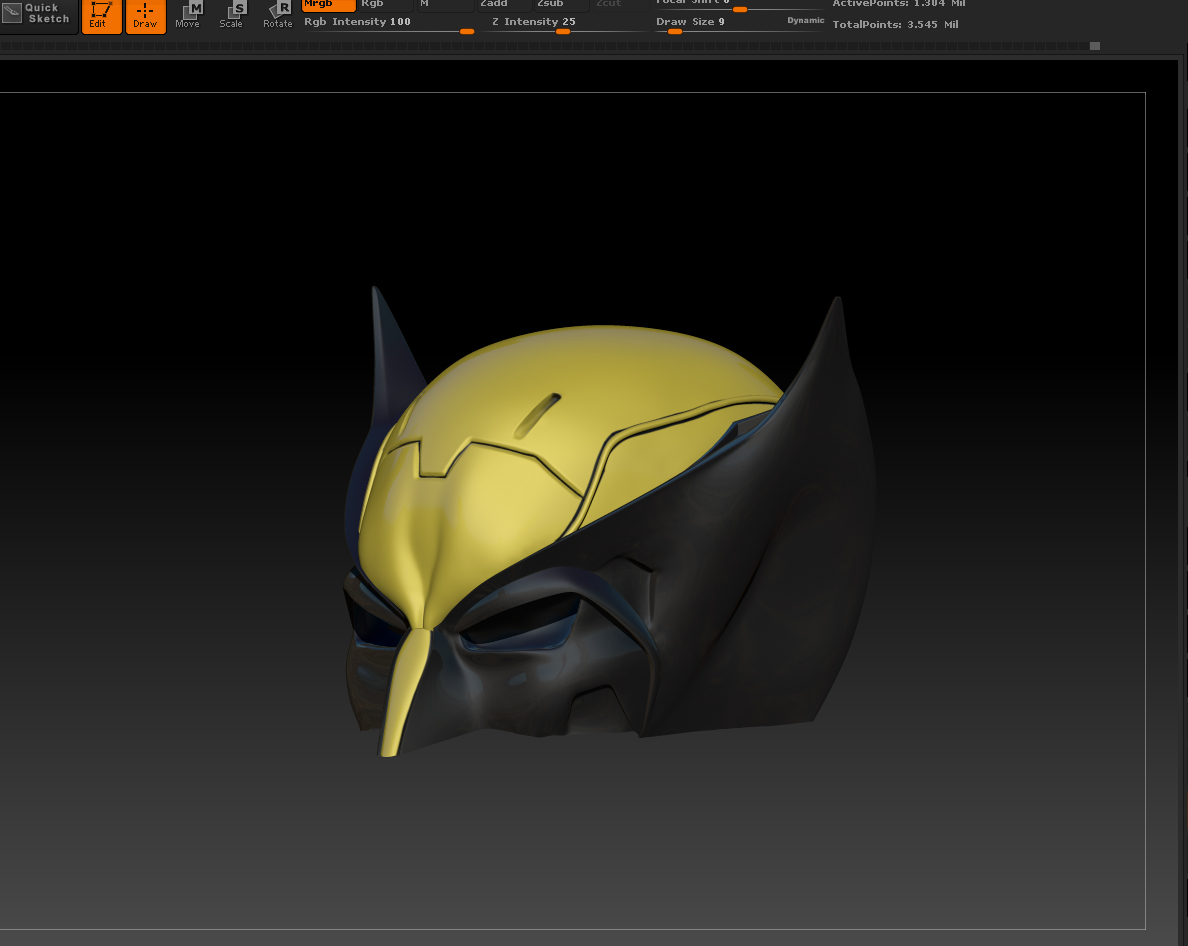The width and height of the screenshot is (1188, 946).
Task: Toggle Dynamic draw size button
Action: click(805, 20)
